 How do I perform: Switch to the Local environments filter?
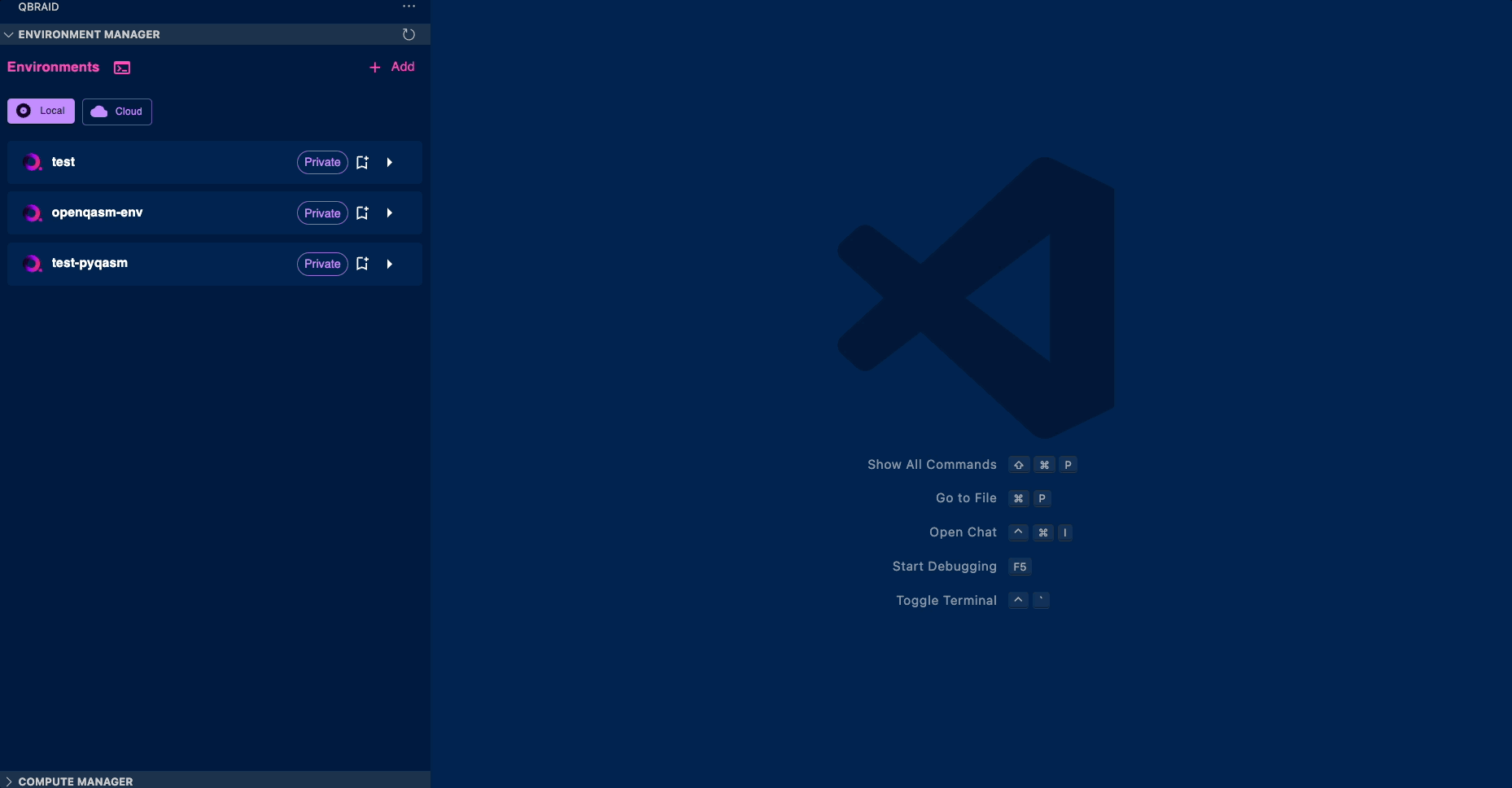(41, 111)
